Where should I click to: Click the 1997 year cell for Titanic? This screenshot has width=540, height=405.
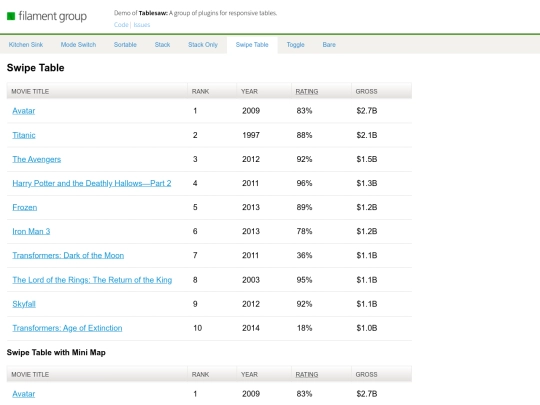[251, 135]
